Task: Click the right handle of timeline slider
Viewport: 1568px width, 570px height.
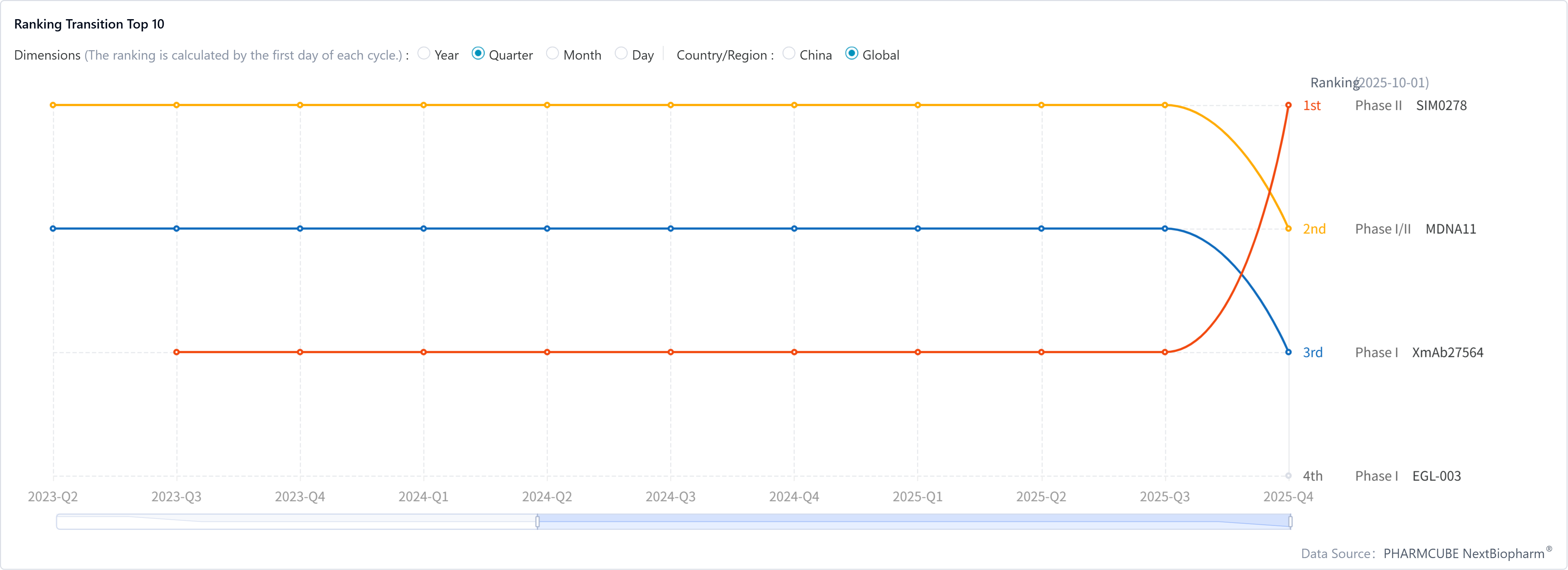Action: pos(1290,521)
